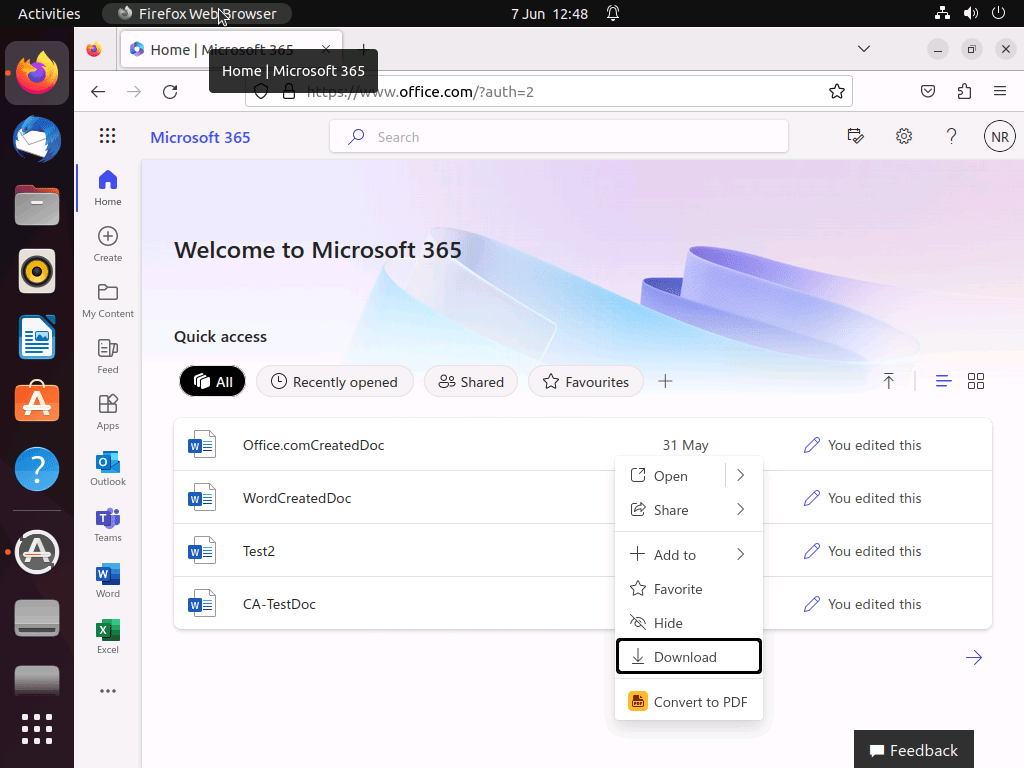Image resolution: width=1024 pixels, height=768 pixels.
Task: Switch to list view layout
Action: pyautogui.click(x=943, y=381)
